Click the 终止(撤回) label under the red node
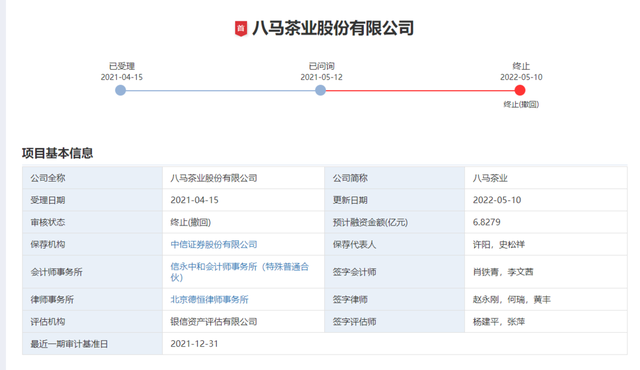The height and width of the screenshot is (370, 640). coord(521,104)
